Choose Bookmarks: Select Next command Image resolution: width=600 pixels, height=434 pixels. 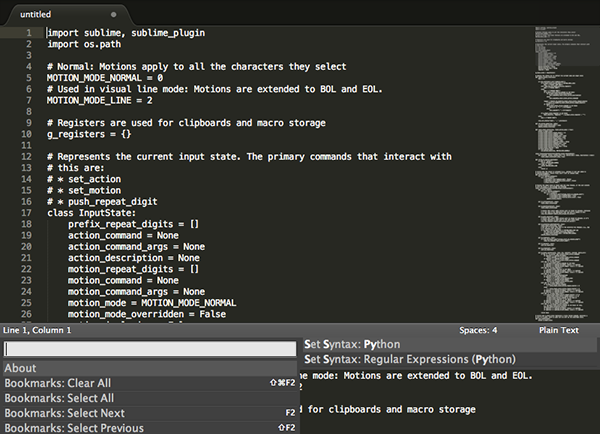click(x=150, y=413)
